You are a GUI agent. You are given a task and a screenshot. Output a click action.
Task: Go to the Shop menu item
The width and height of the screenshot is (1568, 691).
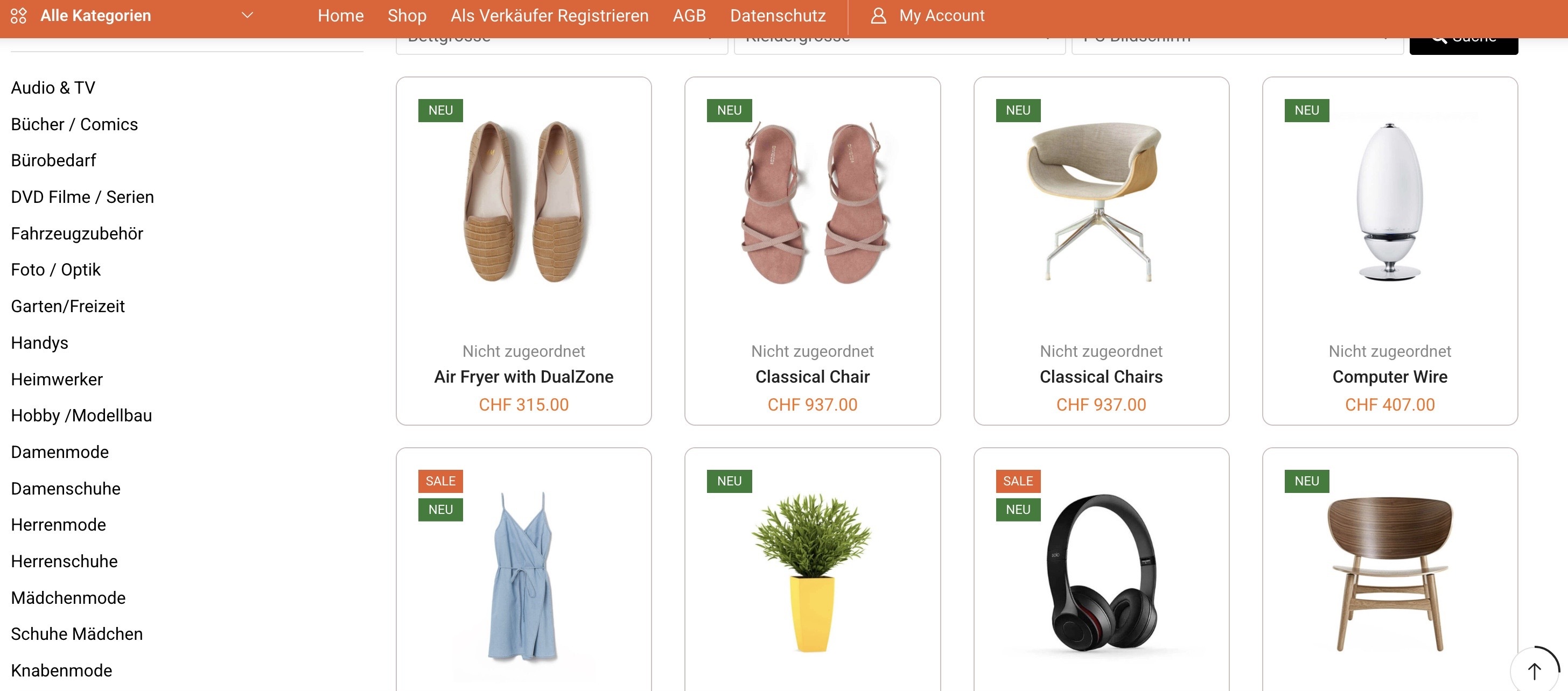[407, 16]
